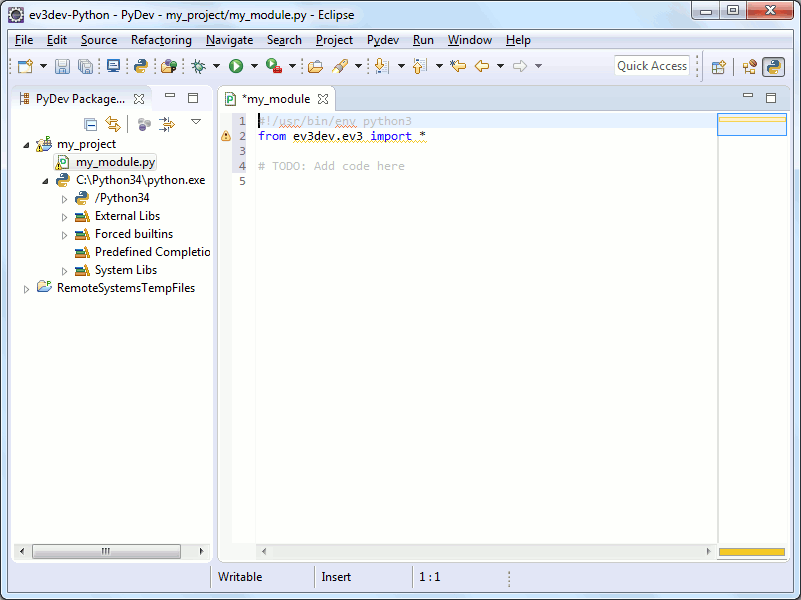Open the Previous Annotation dropdown arrow

439,66
